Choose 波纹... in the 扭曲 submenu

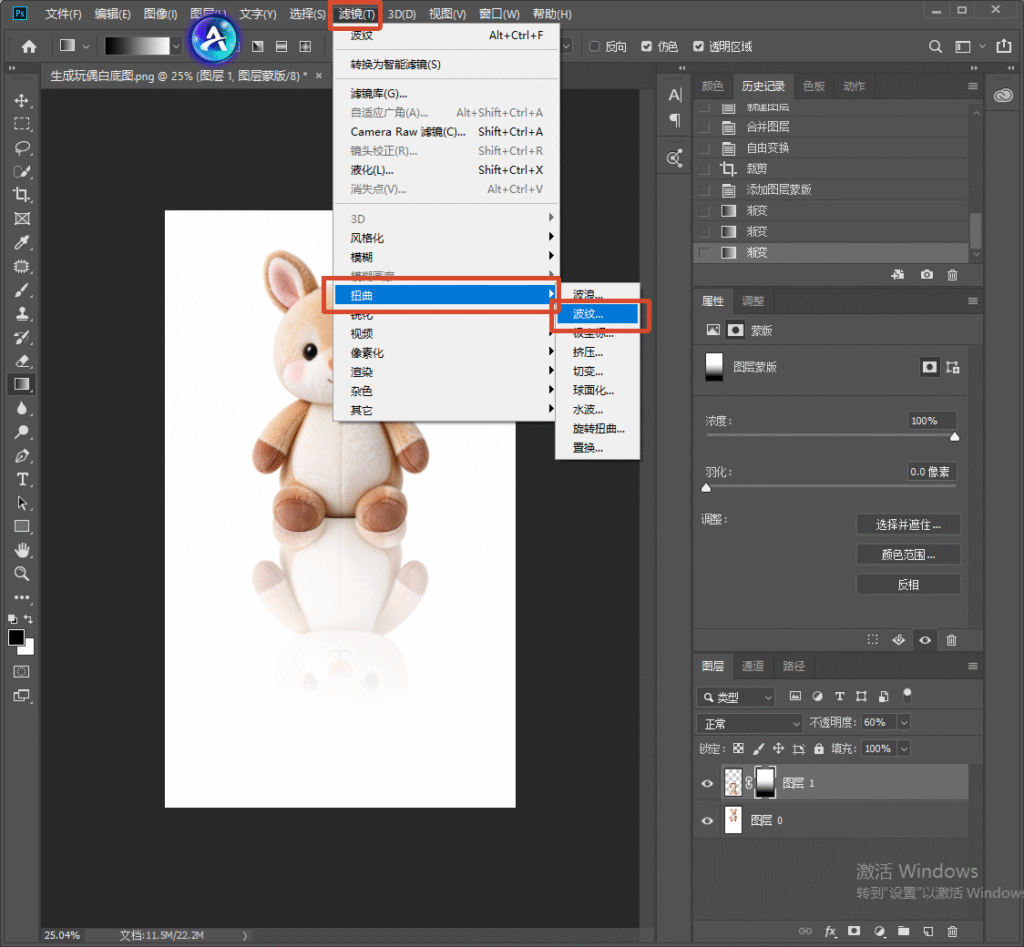597,314
